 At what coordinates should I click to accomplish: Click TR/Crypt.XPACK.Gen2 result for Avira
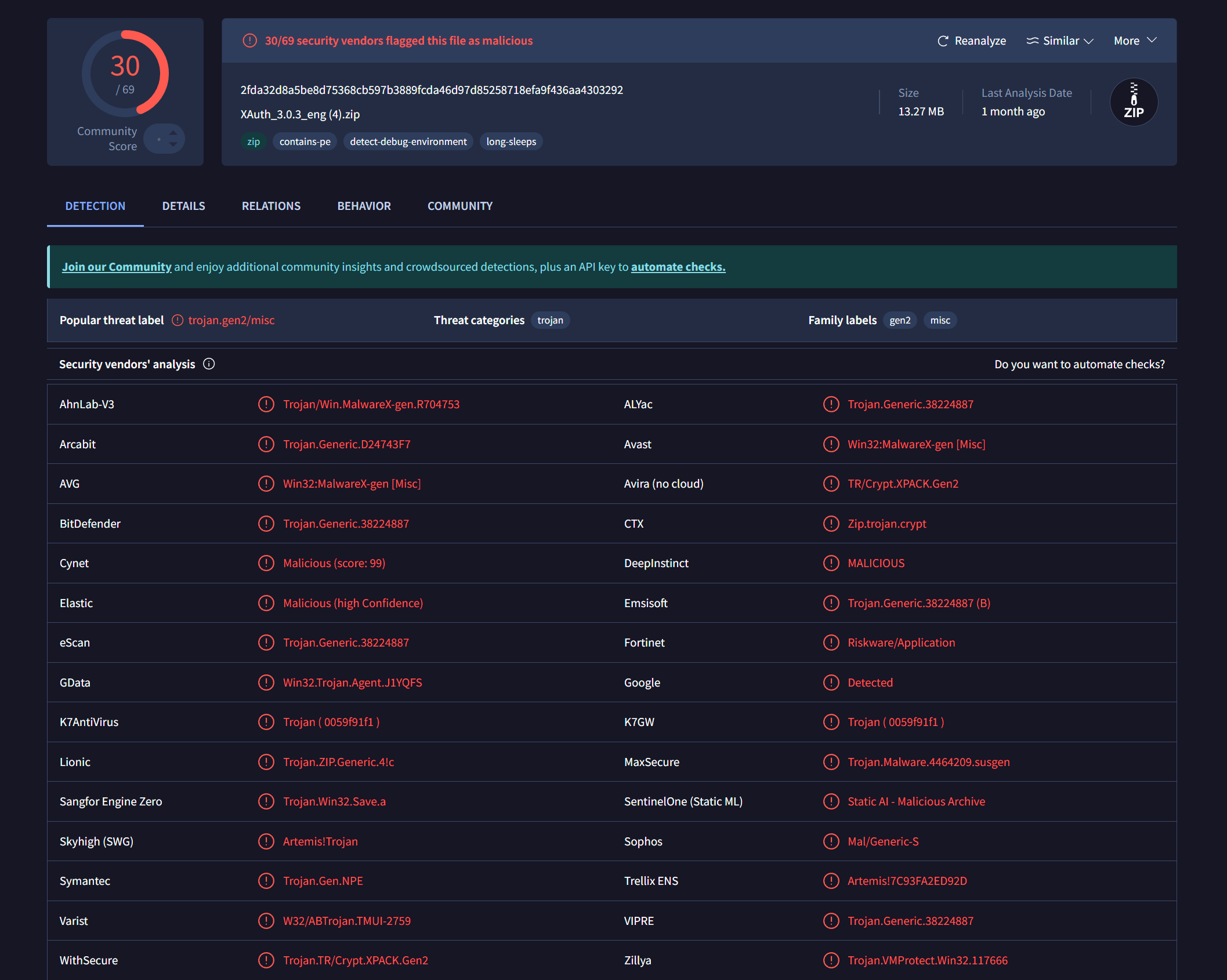[903, 484]
